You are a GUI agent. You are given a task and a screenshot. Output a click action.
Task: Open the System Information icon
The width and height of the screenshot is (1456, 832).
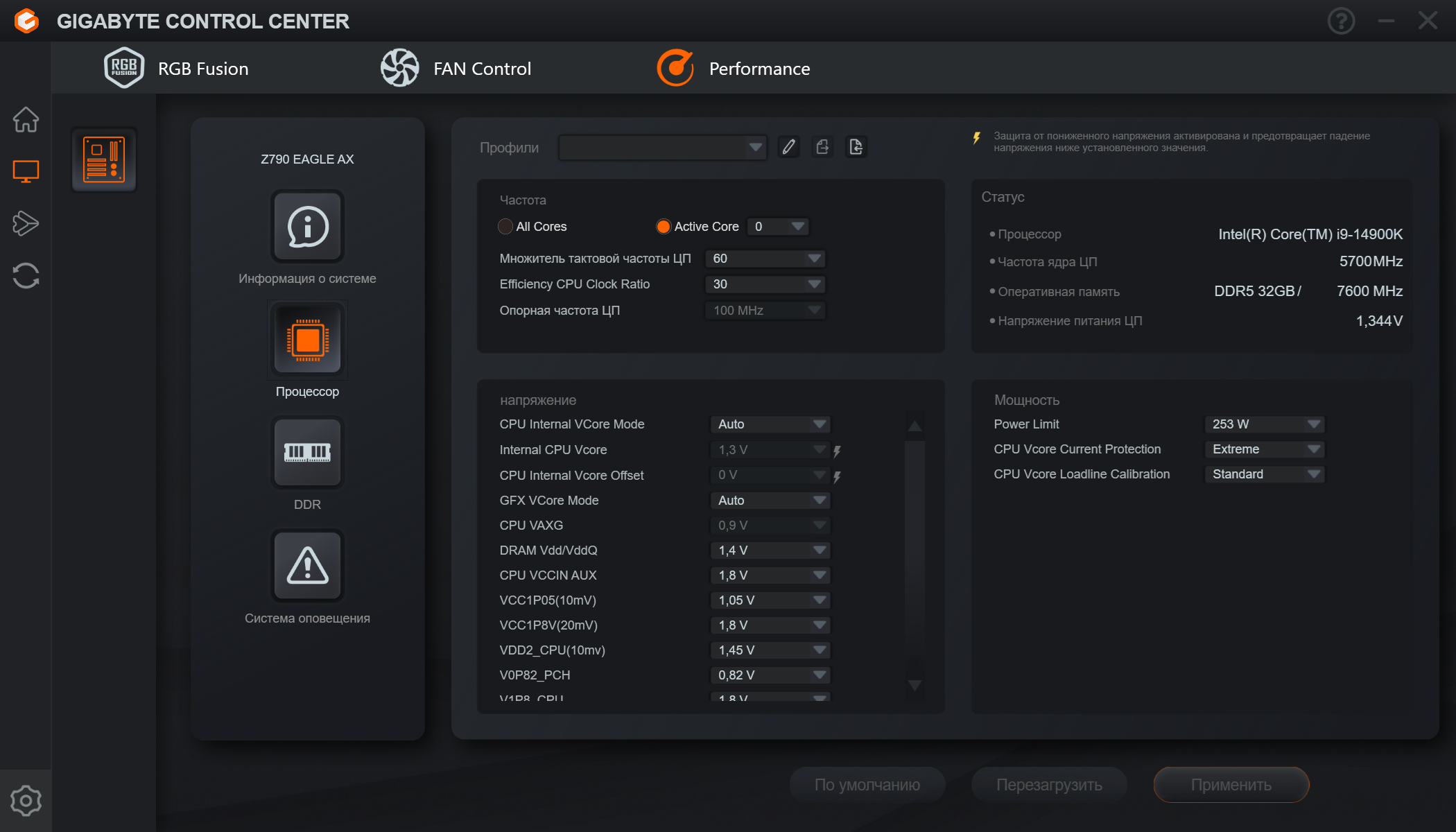307,227
